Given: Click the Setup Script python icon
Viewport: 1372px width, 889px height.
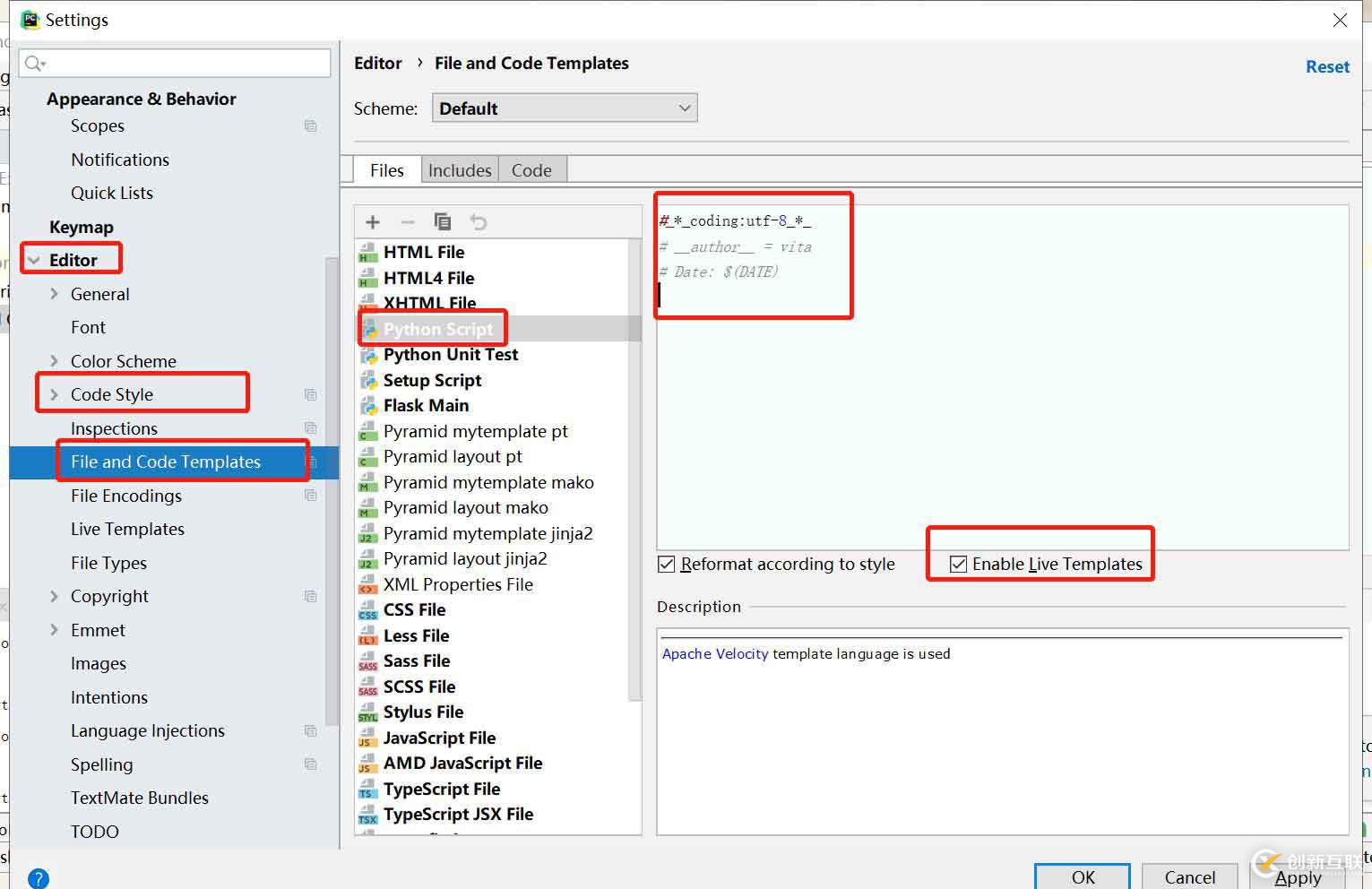Looking at the screenshot, I should coord(367,381).
